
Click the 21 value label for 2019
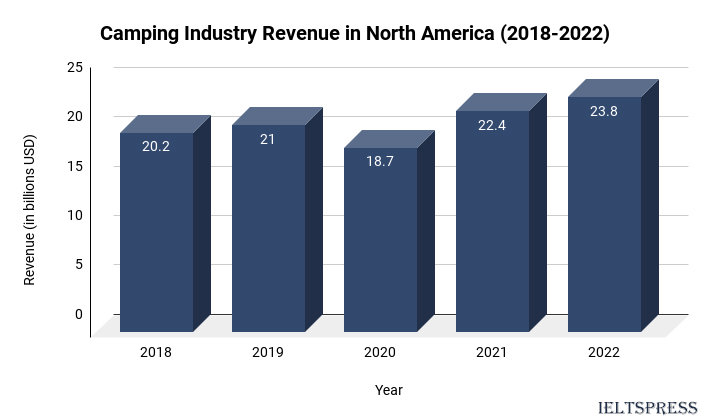268,139
